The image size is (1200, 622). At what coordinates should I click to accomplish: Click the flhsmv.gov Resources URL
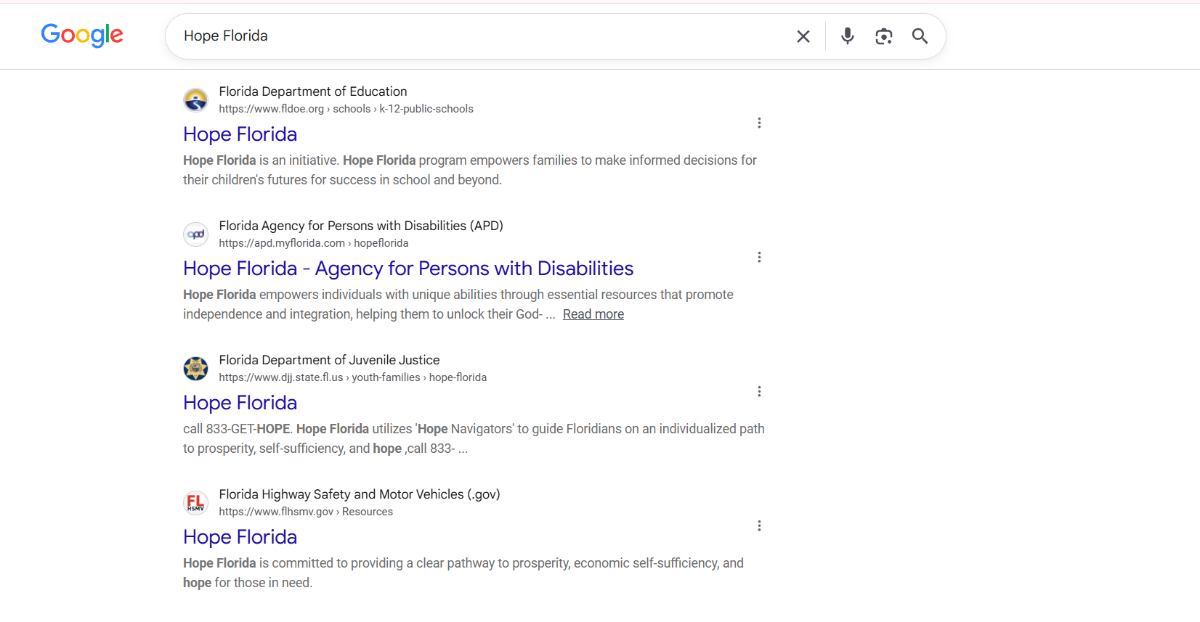tap(306, 511)
